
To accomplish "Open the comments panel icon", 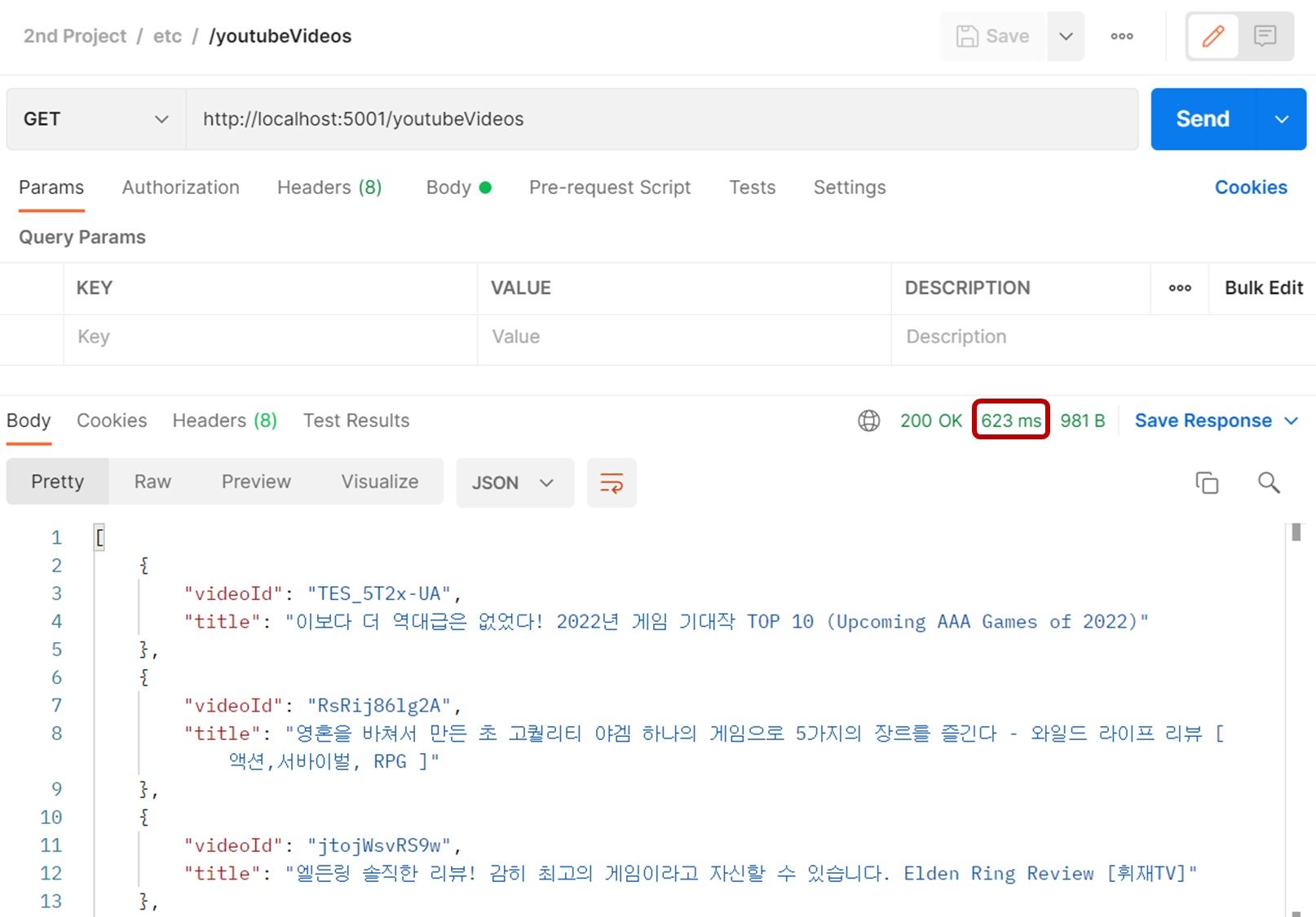I will coord(1265,36).
